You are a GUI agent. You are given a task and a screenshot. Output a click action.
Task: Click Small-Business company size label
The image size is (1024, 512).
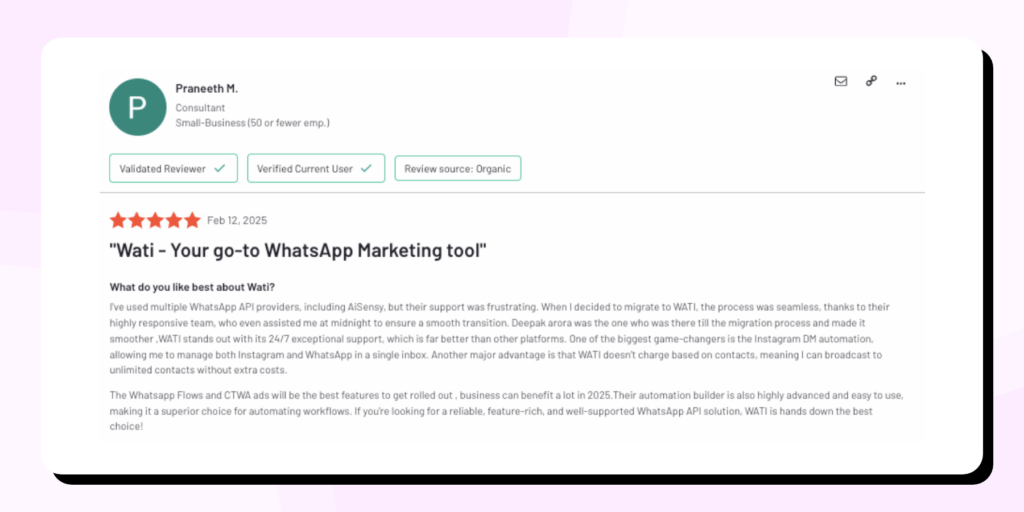[x=253, y=123]
